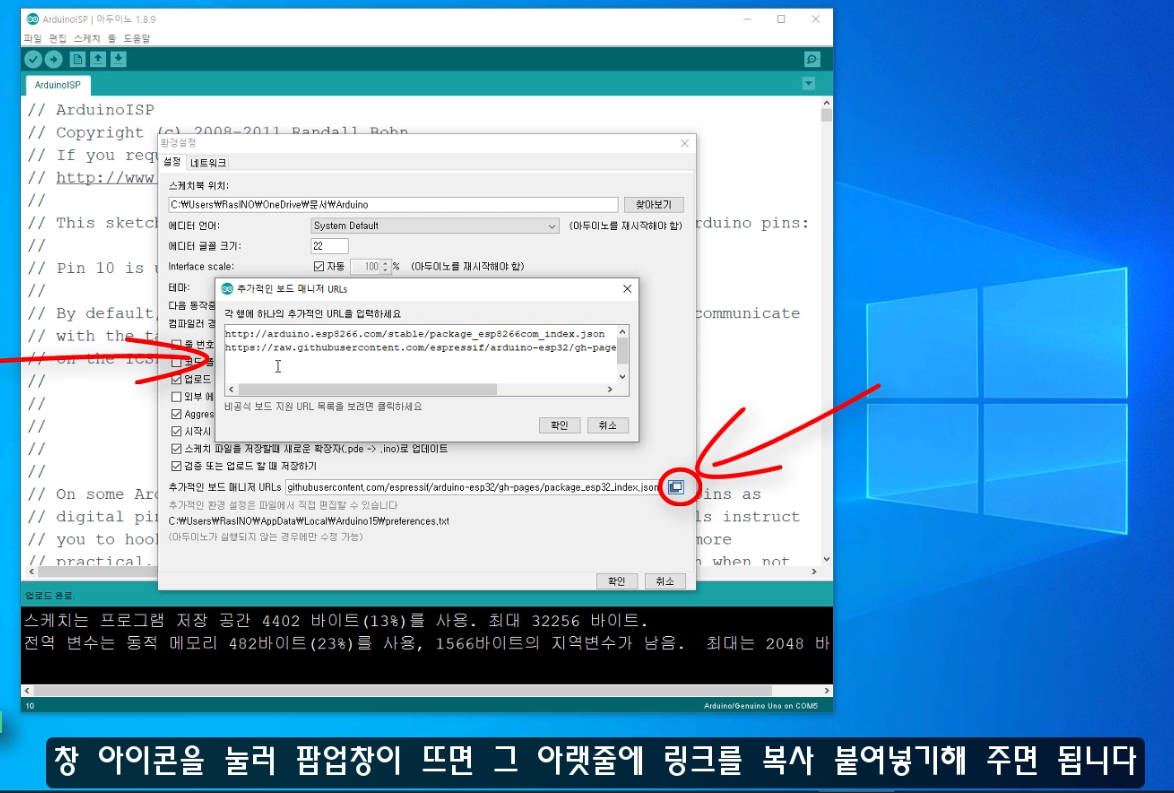
Task: Click the Arduino logo in the main title bar
Action: coord(32,19)
